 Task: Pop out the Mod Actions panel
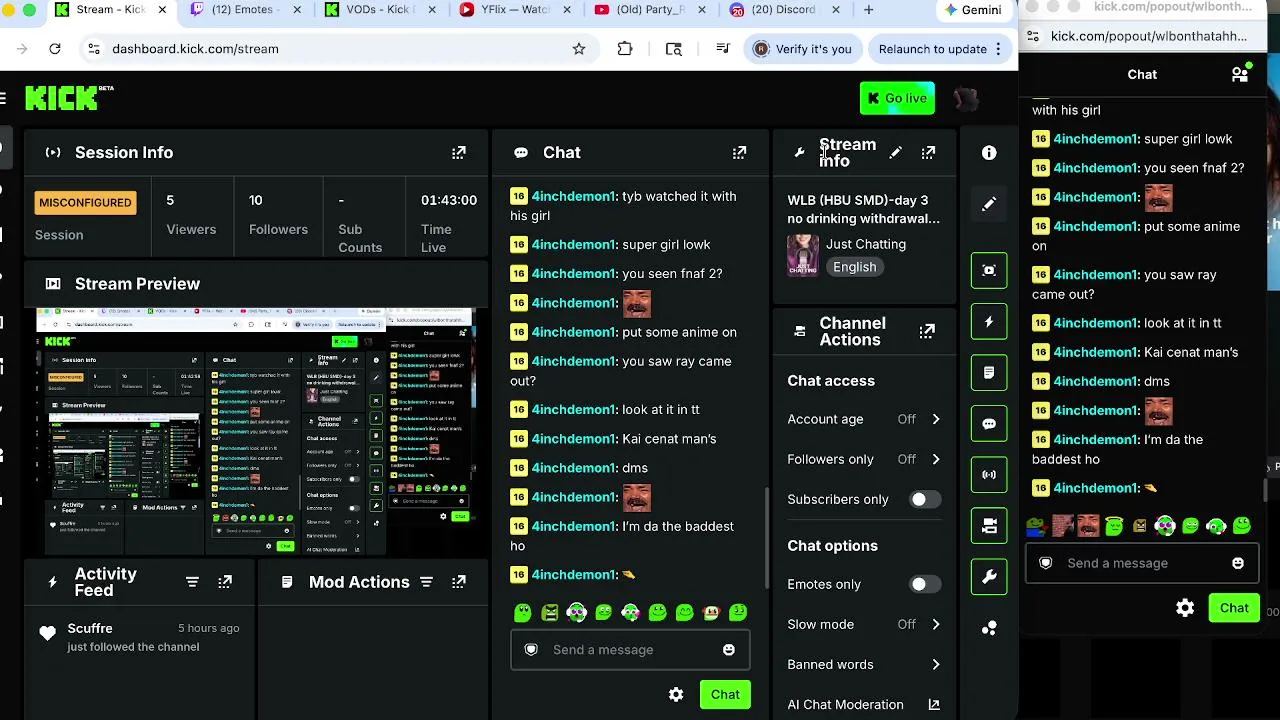click(459, 582)
